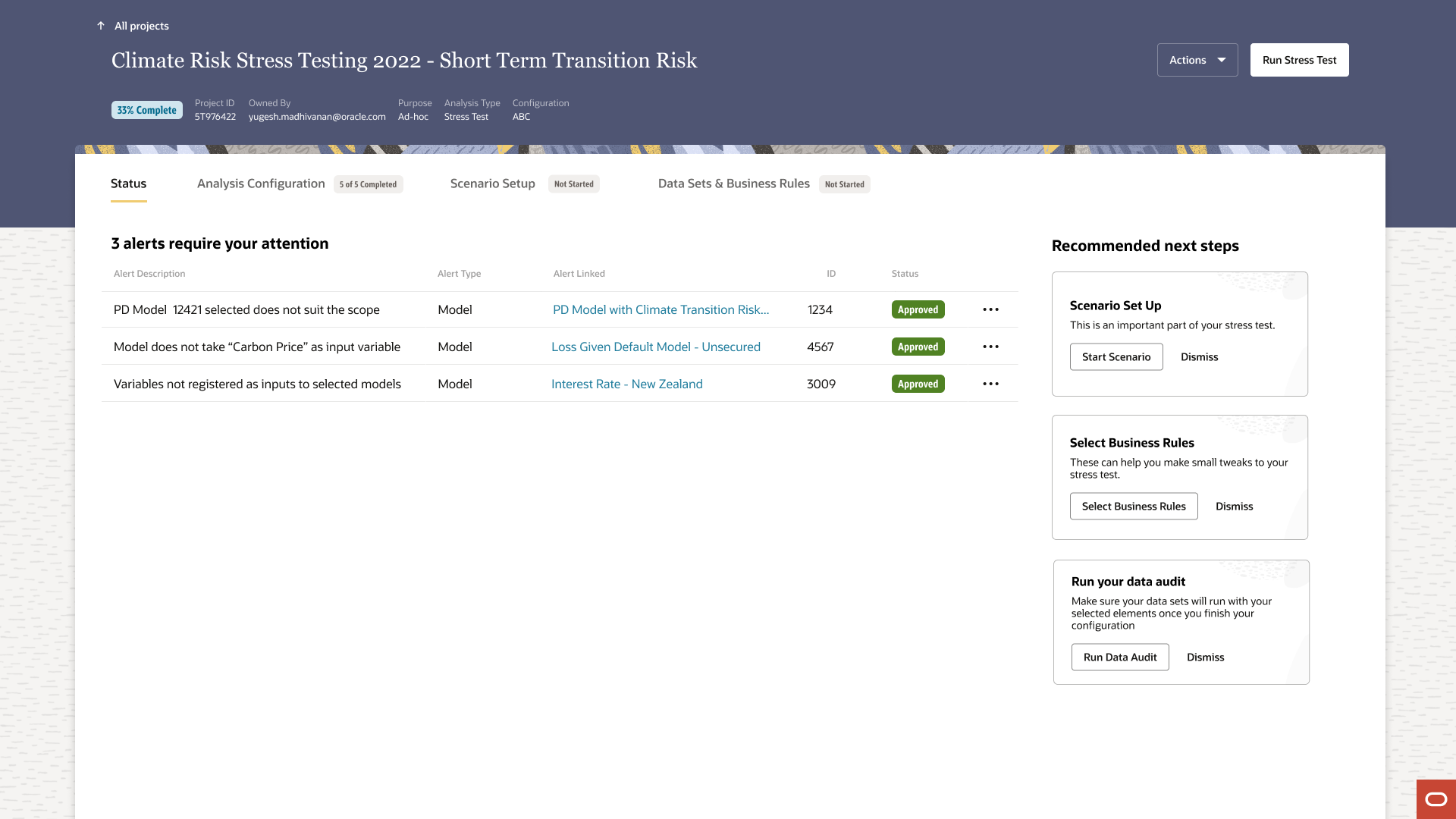The height and width of the screenshot is (819, 1456).
Task: Click the ID cell 1234
Action: 820,309
